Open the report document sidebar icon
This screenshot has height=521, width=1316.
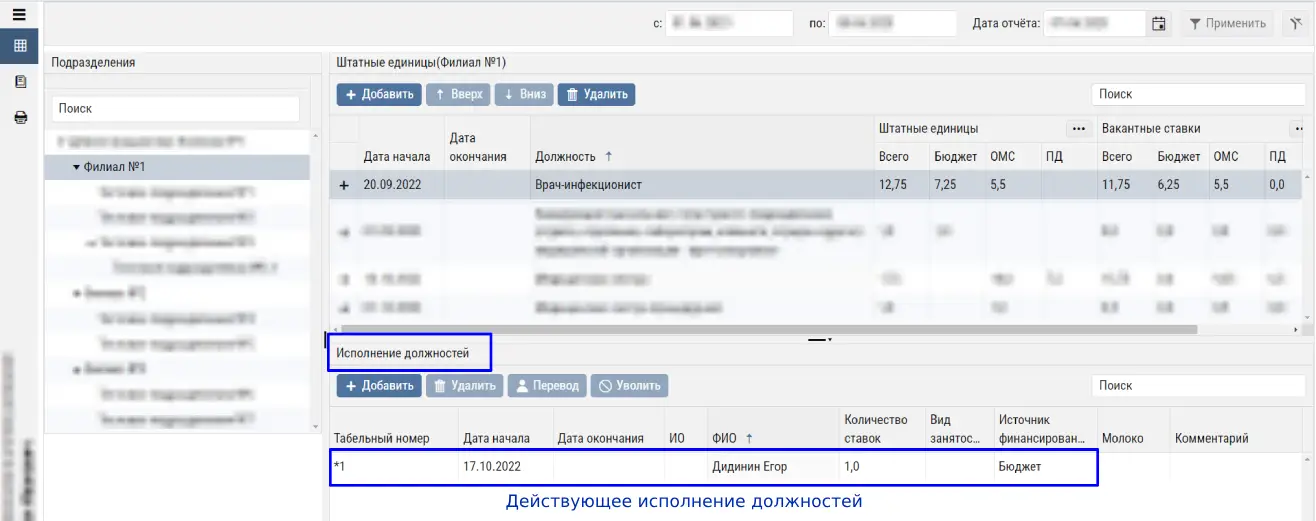19,82
